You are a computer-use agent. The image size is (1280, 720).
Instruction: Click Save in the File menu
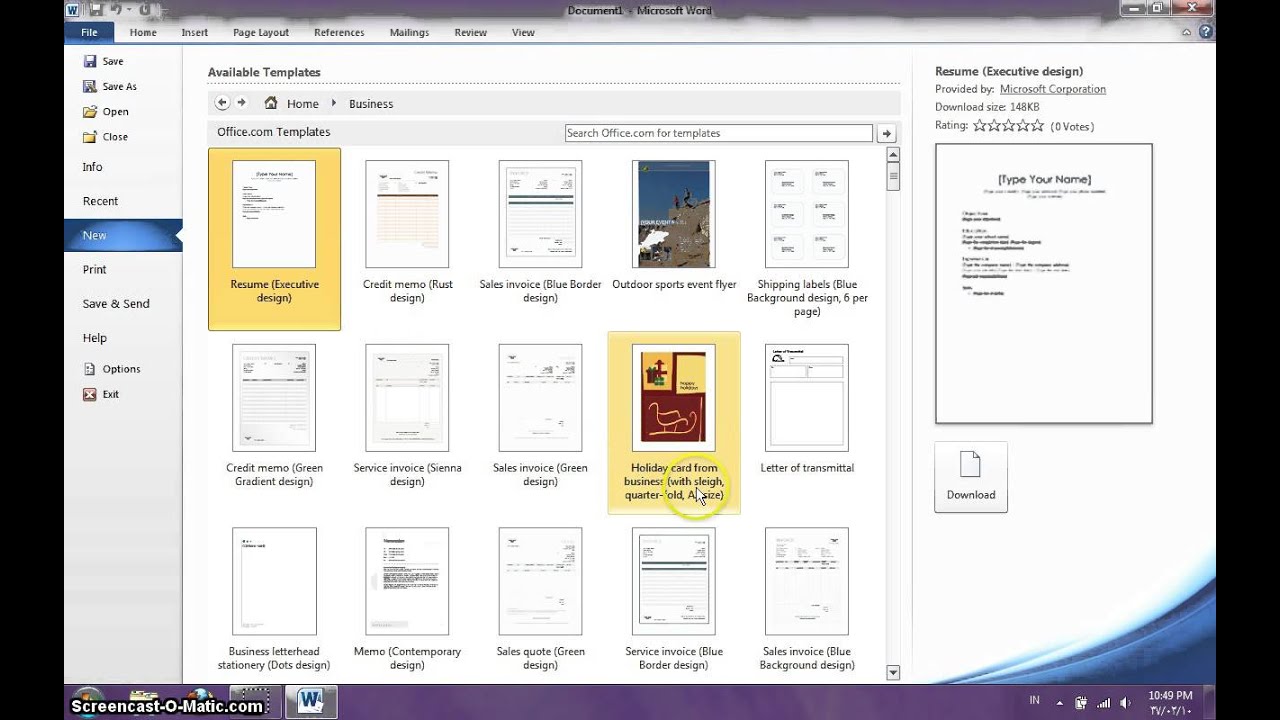103,61
